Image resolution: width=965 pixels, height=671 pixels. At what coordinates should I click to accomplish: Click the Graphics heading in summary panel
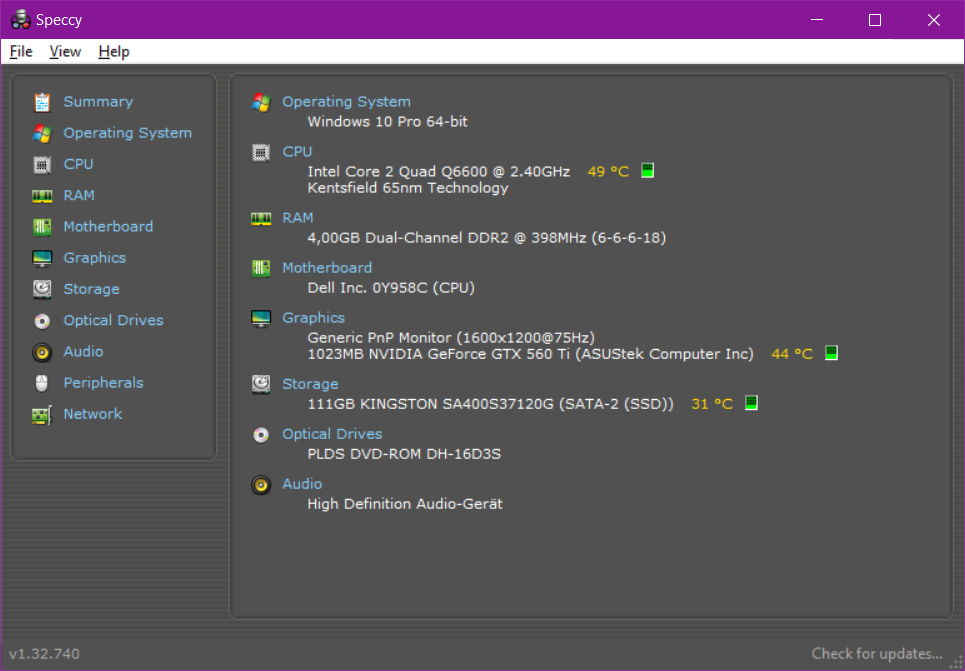click(x=313, y=318)
